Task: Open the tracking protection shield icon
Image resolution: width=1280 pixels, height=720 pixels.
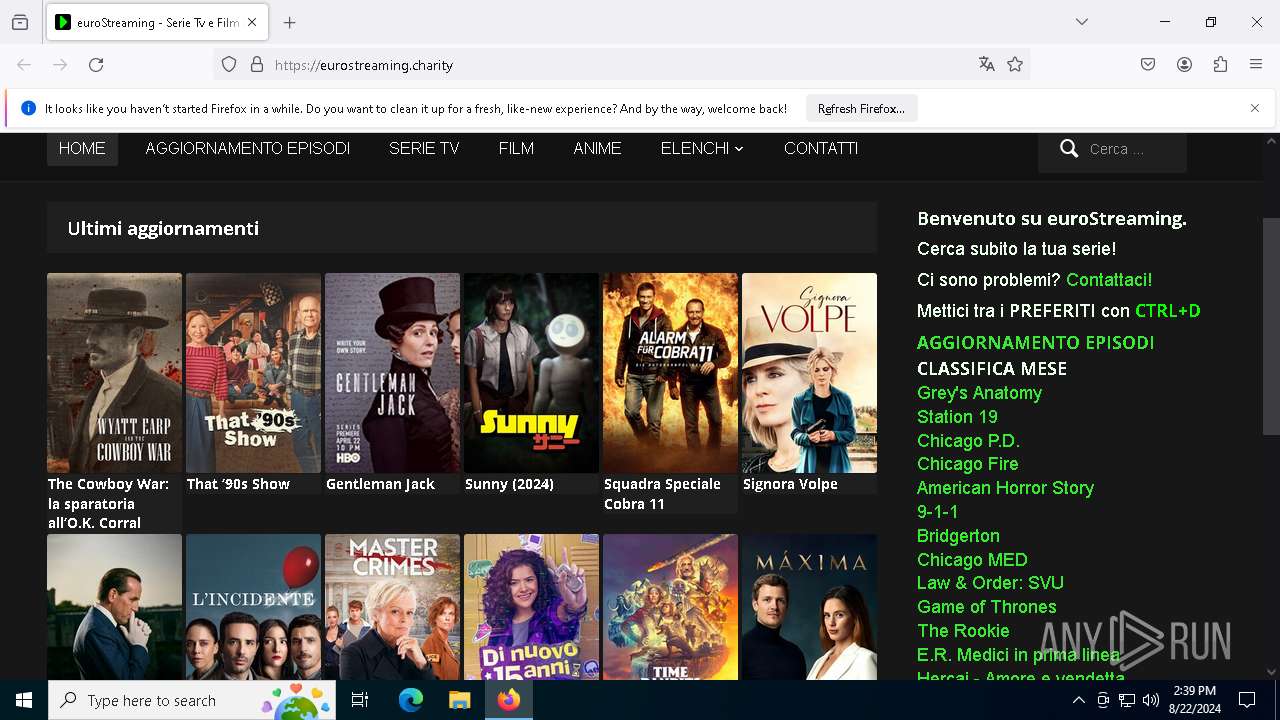Action: (x=229, y=65)
